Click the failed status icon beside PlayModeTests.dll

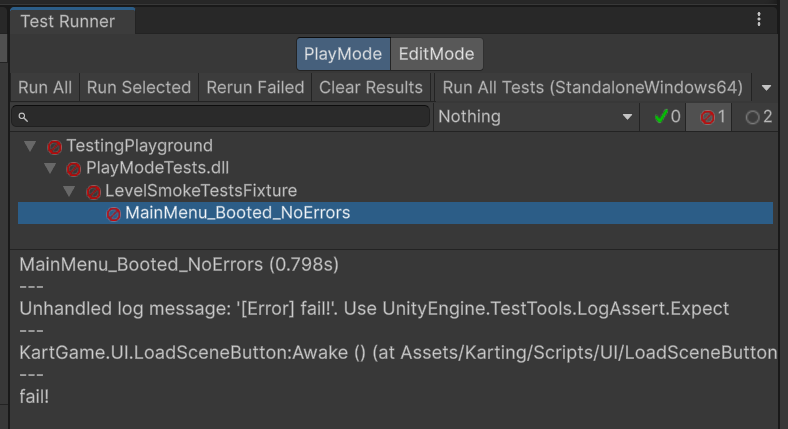[73, 169]
